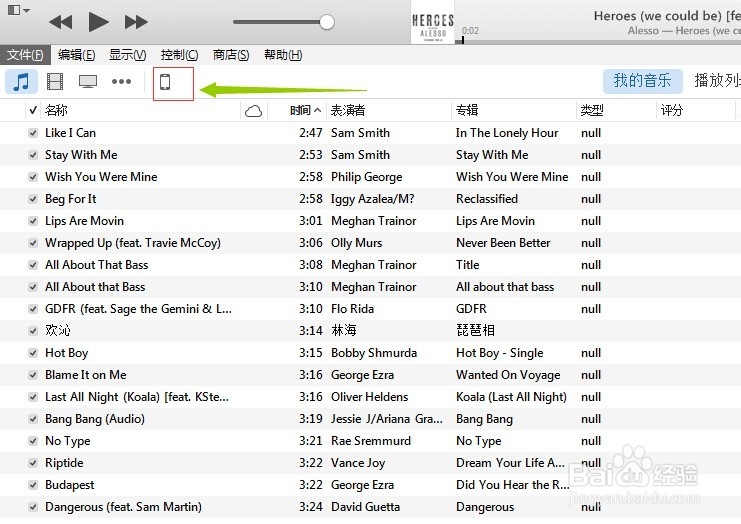This screenshot has height=524, width=741.
Task: Click the now playing Heroes title
Action: point(667,16)
